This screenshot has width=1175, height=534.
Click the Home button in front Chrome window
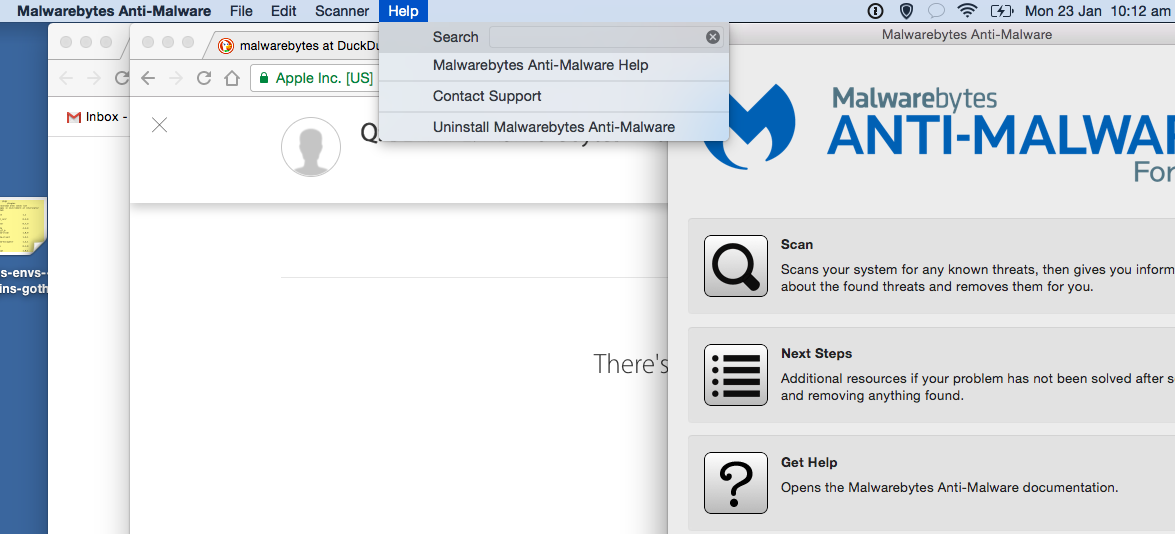click(x=232, y=78)
